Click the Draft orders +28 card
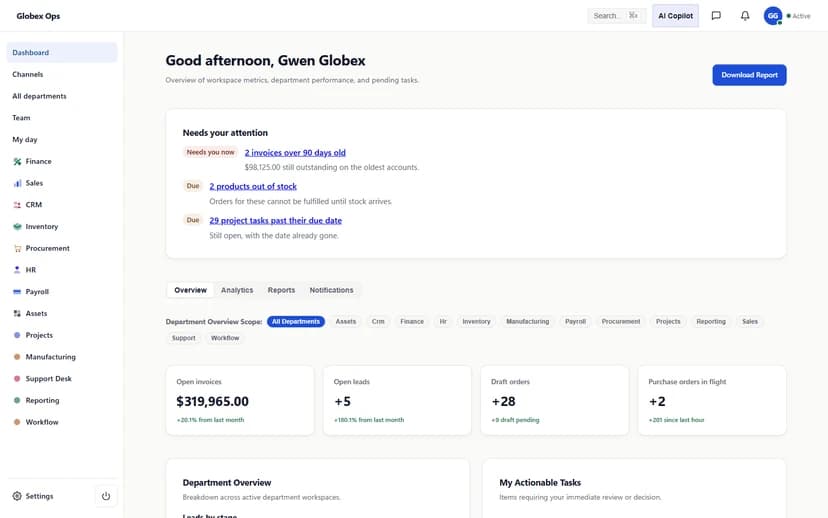The width and height of the screenshot is (828, 518). click(554, 400)
